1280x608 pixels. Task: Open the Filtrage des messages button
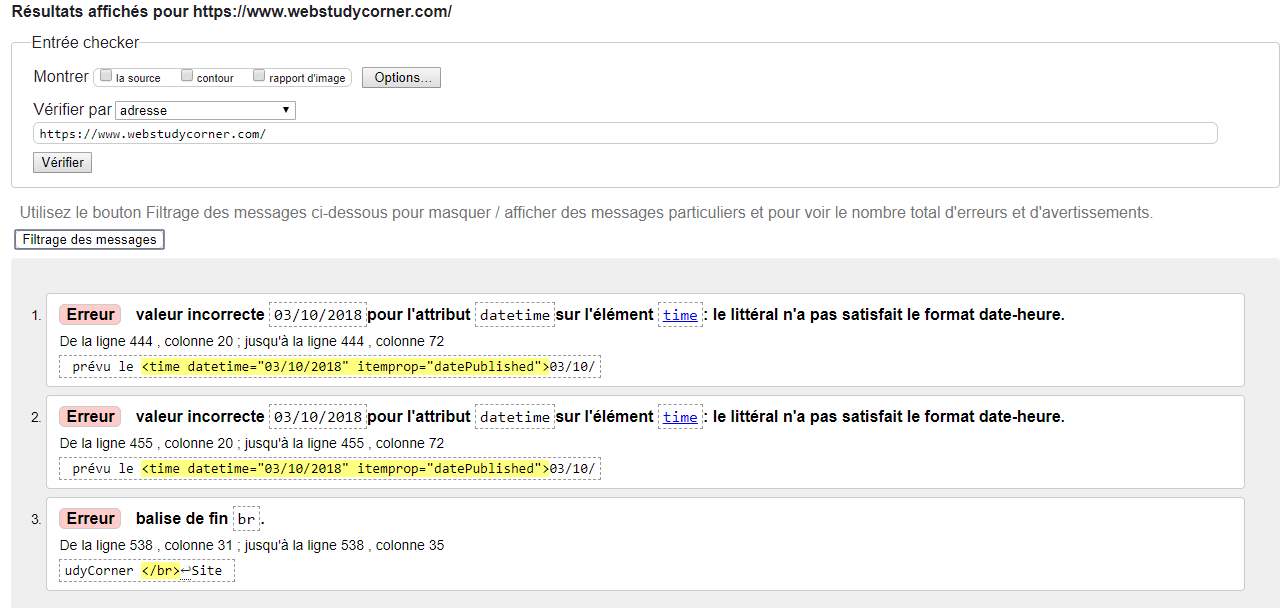(x=90, y=240)
